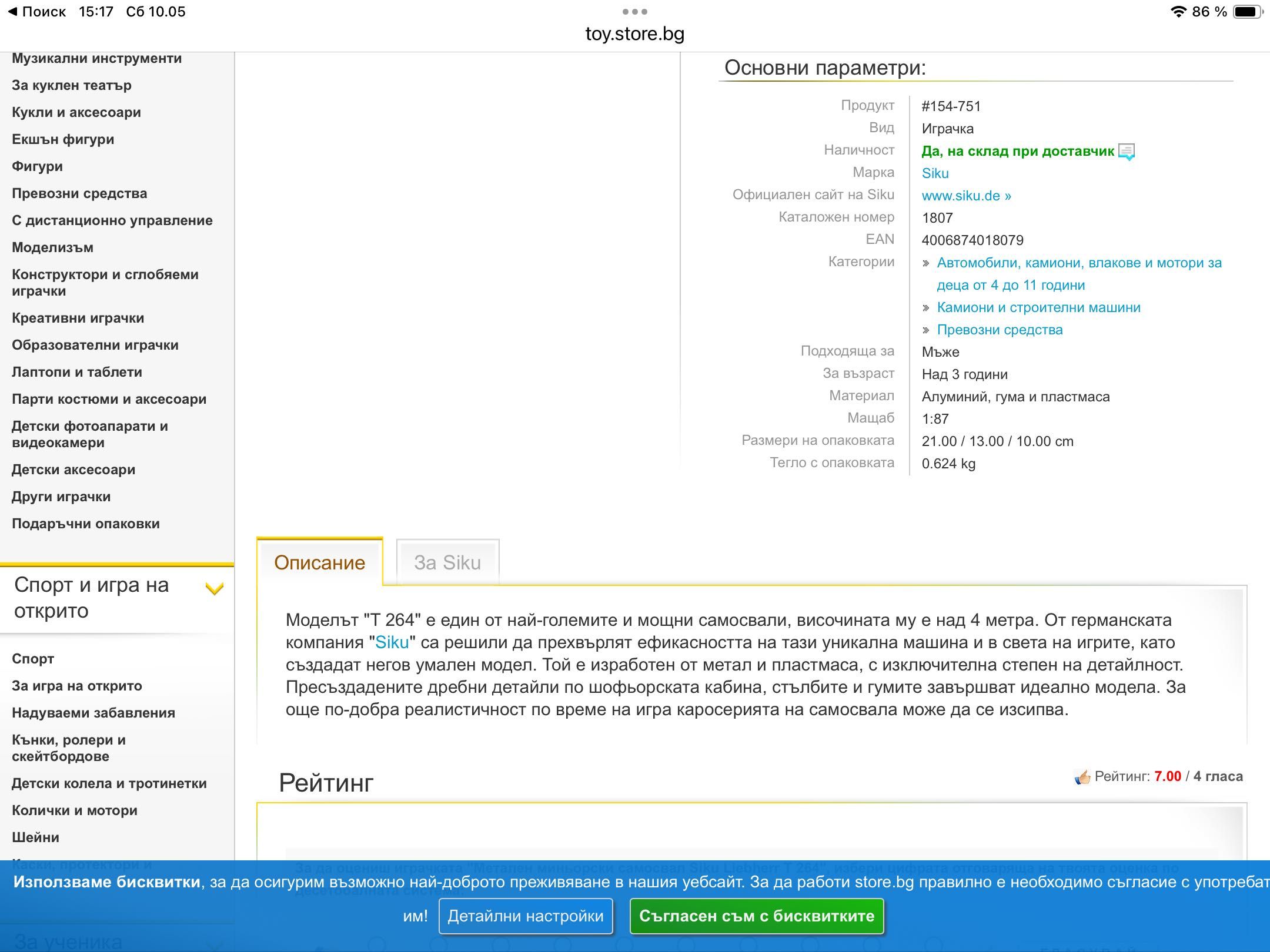Open Детски аксесоари in the sidebar
This screenshot has width=1270, height=952.
point(73,470)
